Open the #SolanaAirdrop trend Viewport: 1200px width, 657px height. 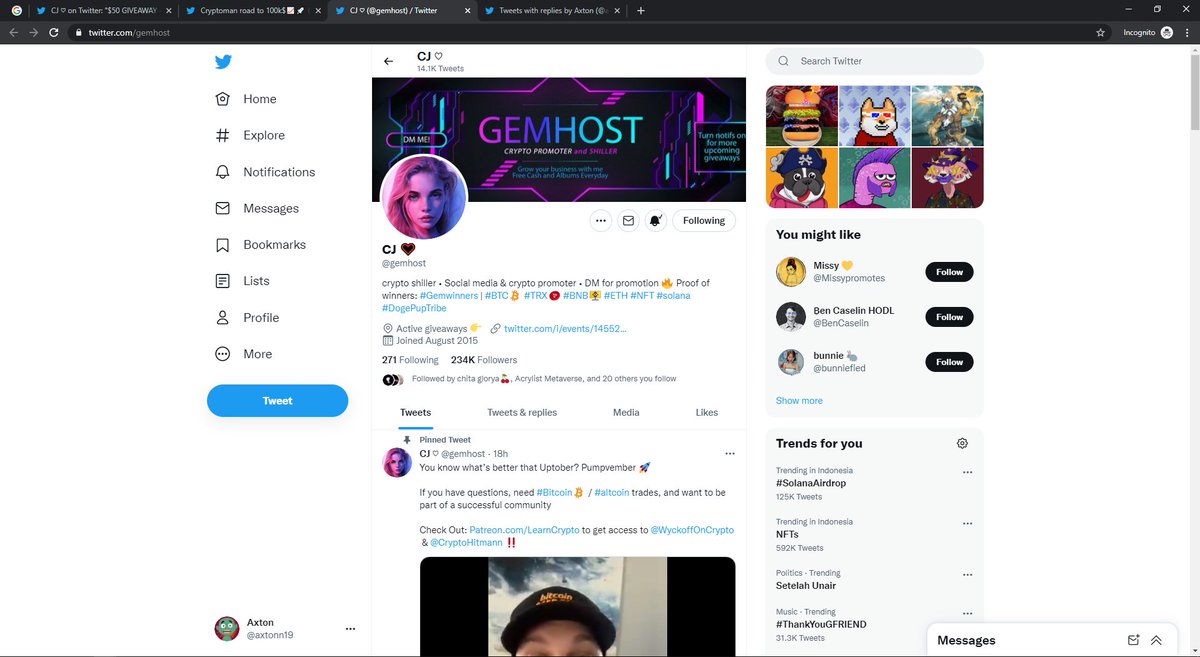[x=811, y=483]
